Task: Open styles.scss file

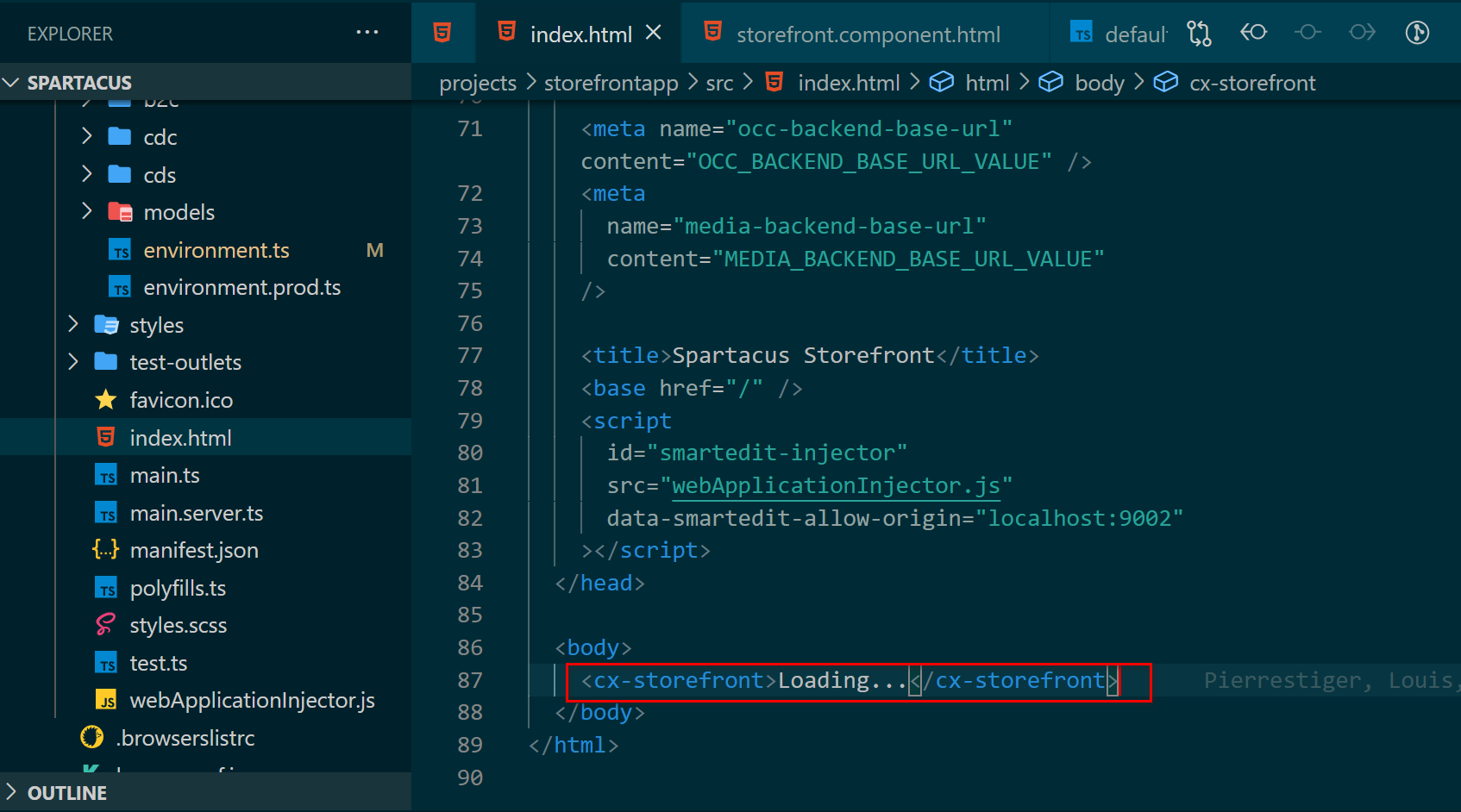Action: [179, 625]
